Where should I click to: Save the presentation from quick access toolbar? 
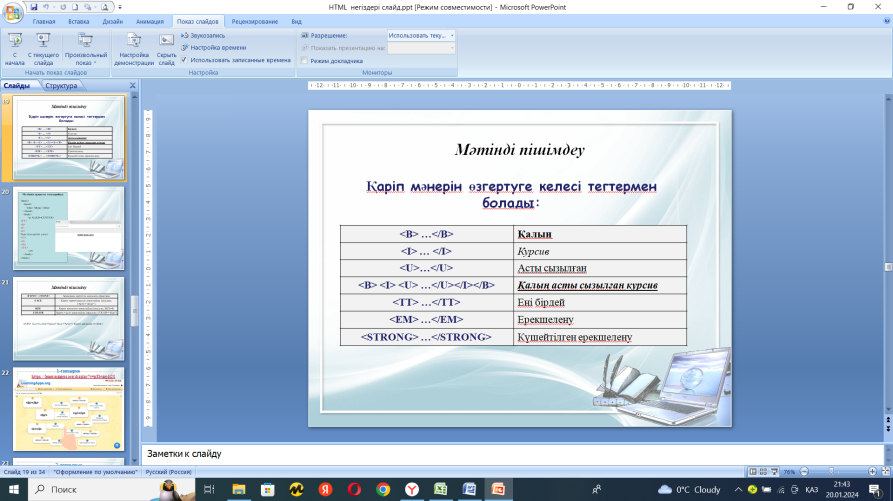coord(34,7)
